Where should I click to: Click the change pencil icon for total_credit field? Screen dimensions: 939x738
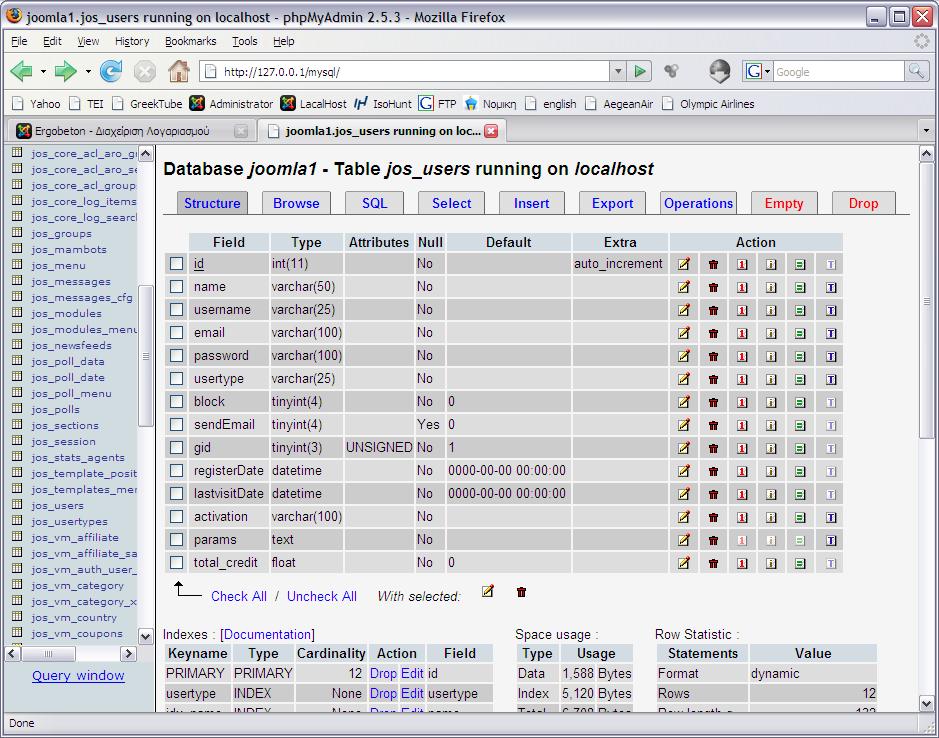click(x=683, y=562)
